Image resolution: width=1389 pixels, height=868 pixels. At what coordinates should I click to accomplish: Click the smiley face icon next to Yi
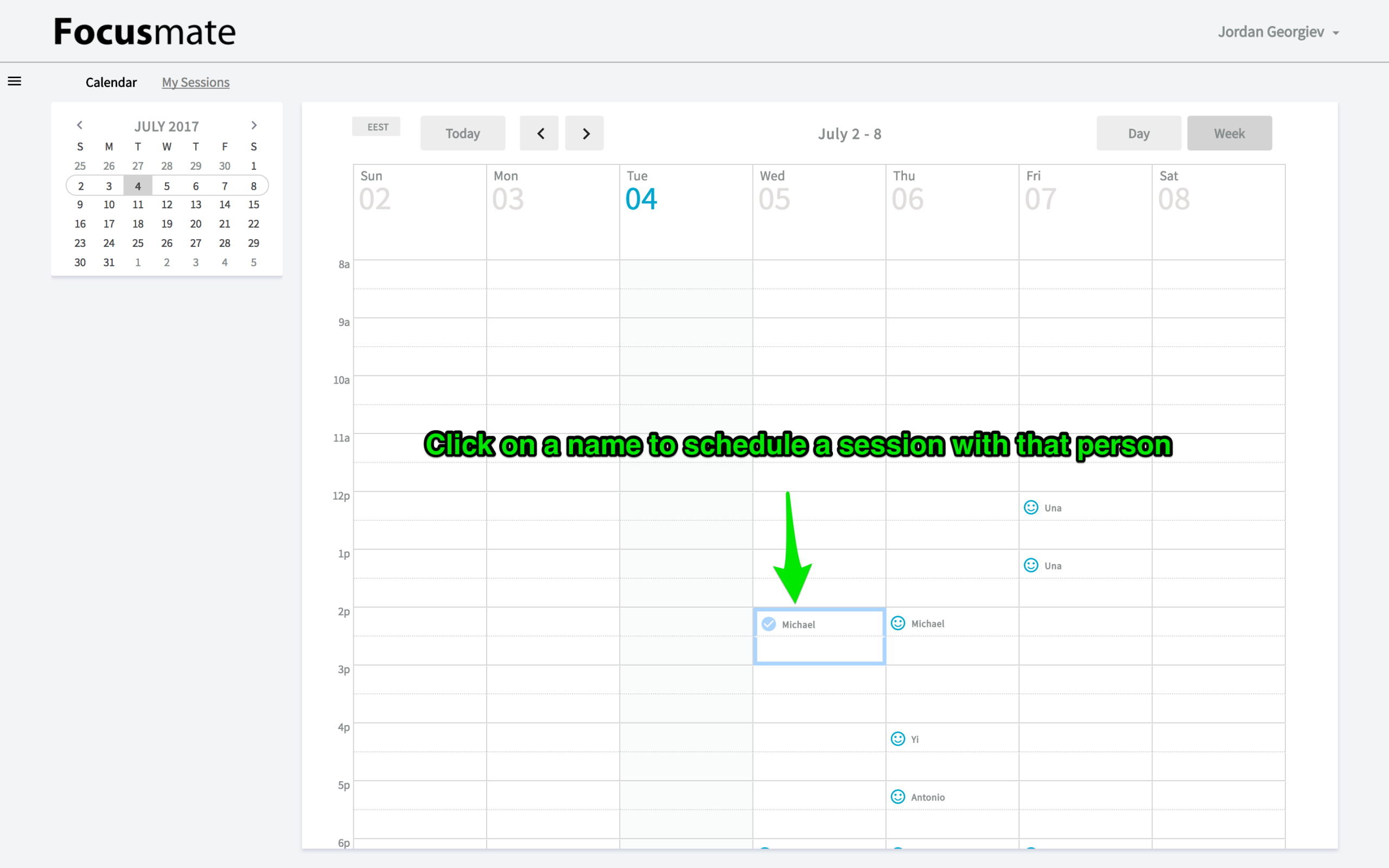(x=898, y=739)
